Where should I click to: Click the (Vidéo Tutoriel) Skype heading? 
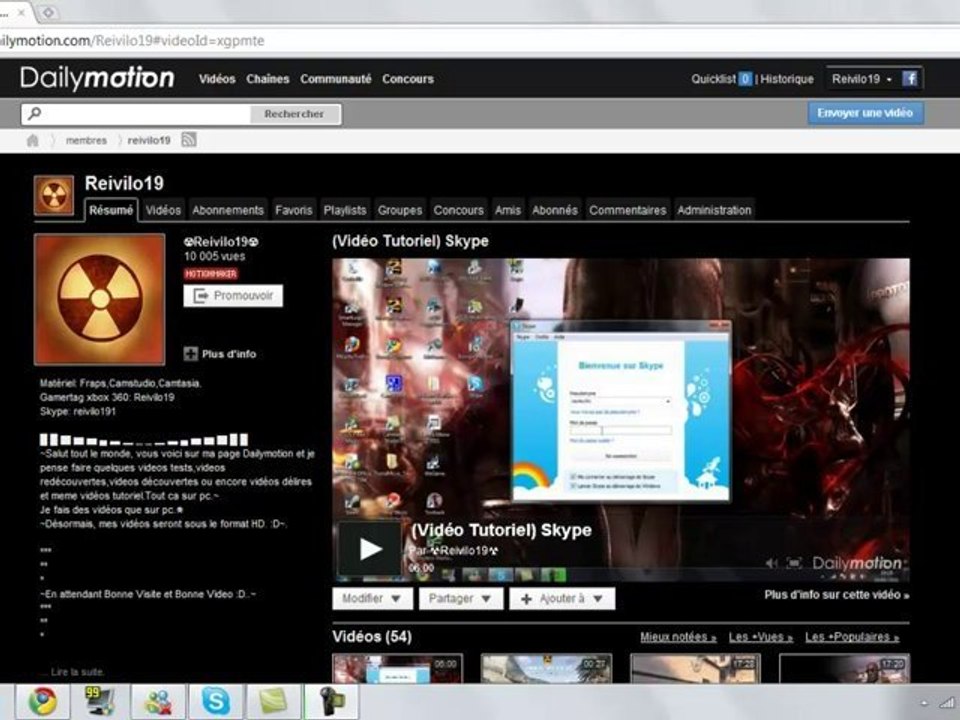[410, 241]
